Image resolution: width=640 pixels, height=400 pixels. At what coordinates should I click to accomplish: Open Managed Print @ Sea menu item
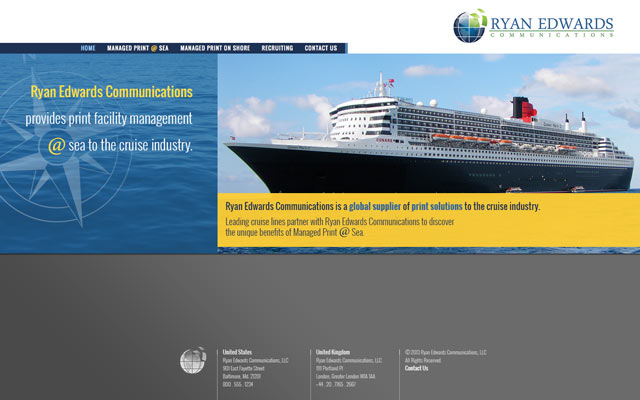(x=138, y=48)
